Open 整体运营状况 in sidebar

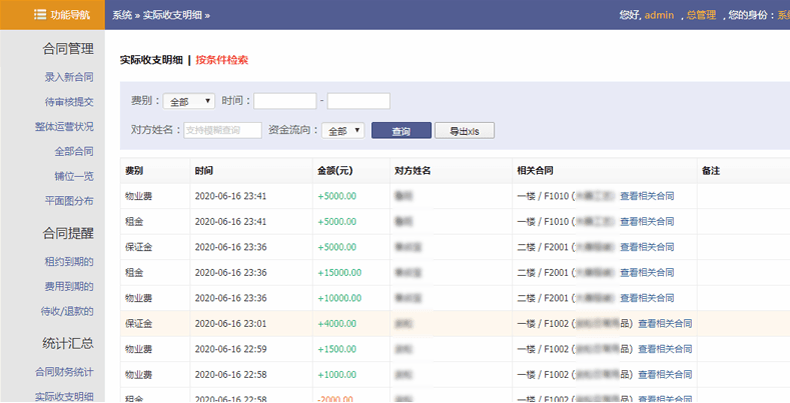click(64, 126)
